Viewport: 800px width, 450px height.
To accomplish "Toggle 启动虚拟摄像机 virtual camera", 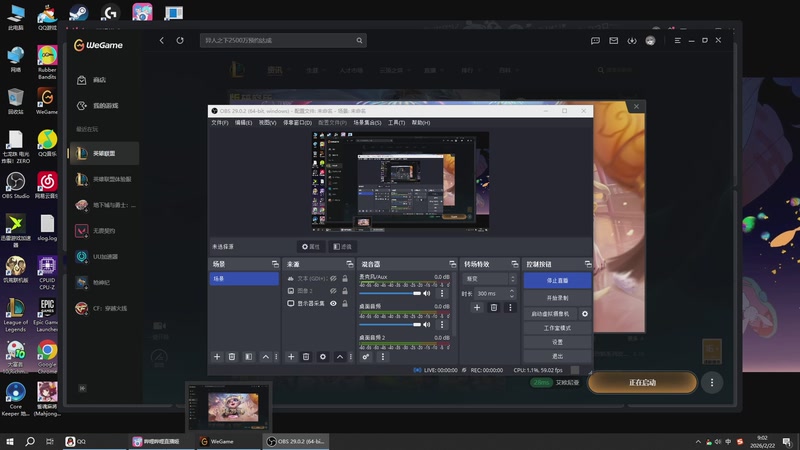I will [x=550, y=314].
